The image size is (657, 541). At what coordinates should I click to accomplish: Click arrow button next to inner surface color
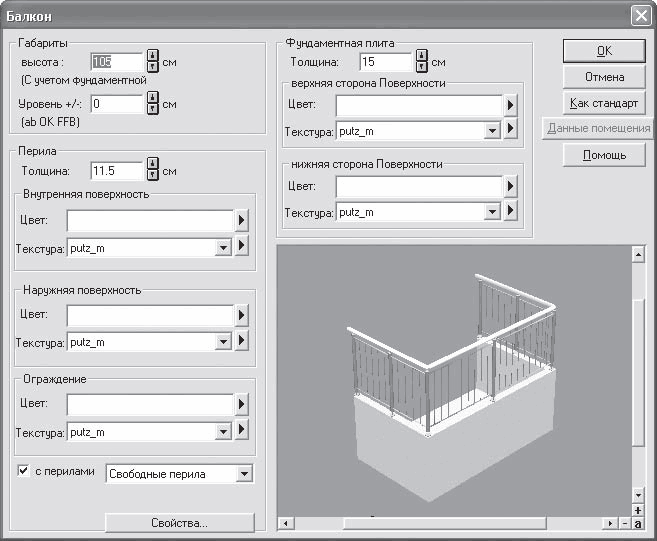click(x=241, y=220)
